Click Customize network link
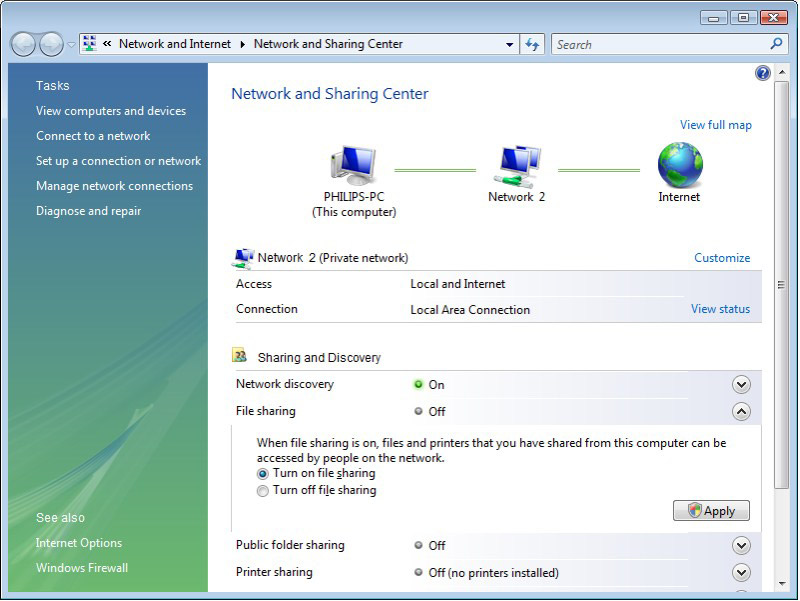This screenshot has height=601, width=800. tap(722, 258)
